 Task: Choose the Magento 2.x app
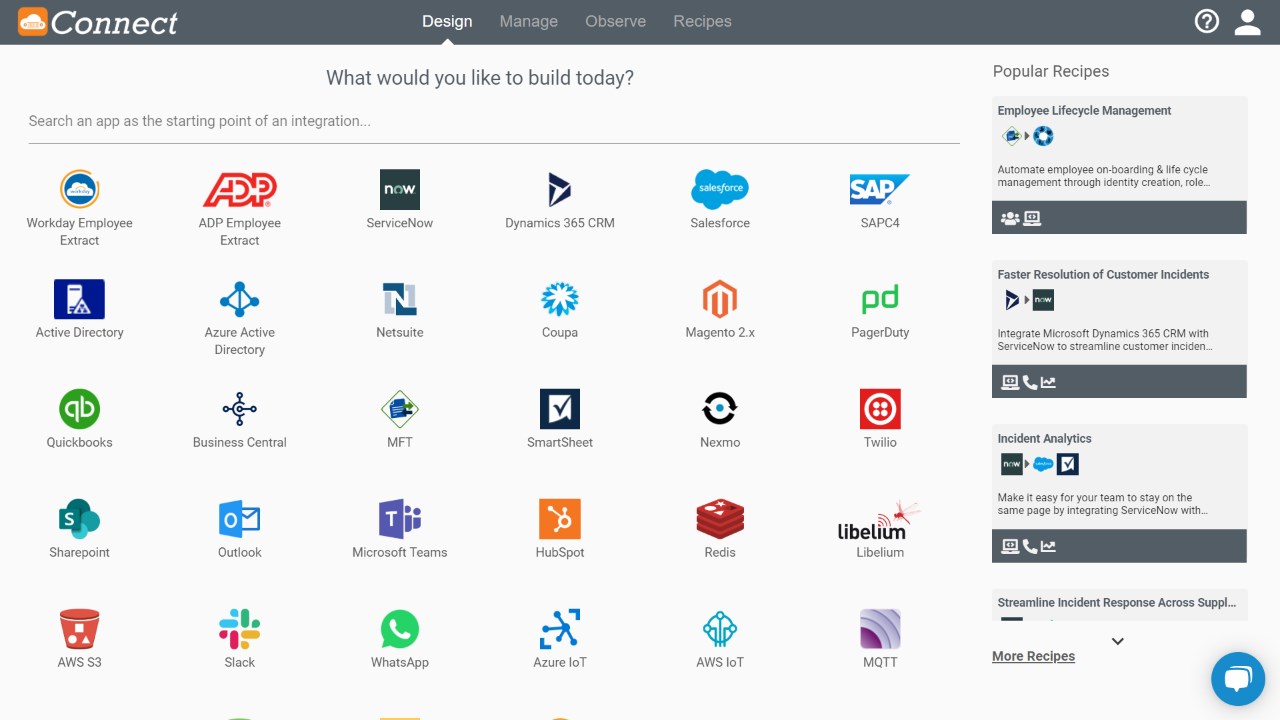pos(719,299)
